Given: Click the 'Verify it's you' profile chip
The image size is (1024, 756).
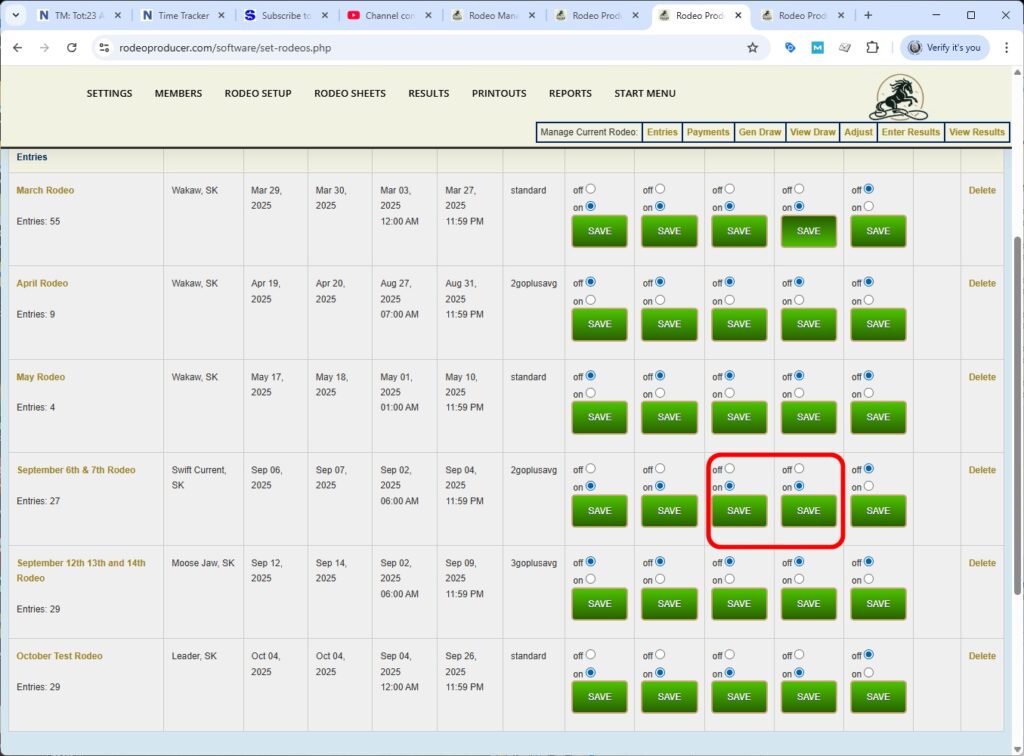Looking at the screenshot, I should [x=943, y=47].
